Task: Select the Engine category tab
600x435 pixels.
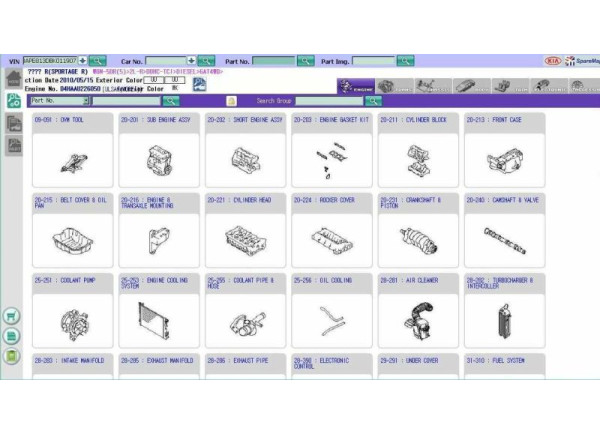Action: pos(356,87)
